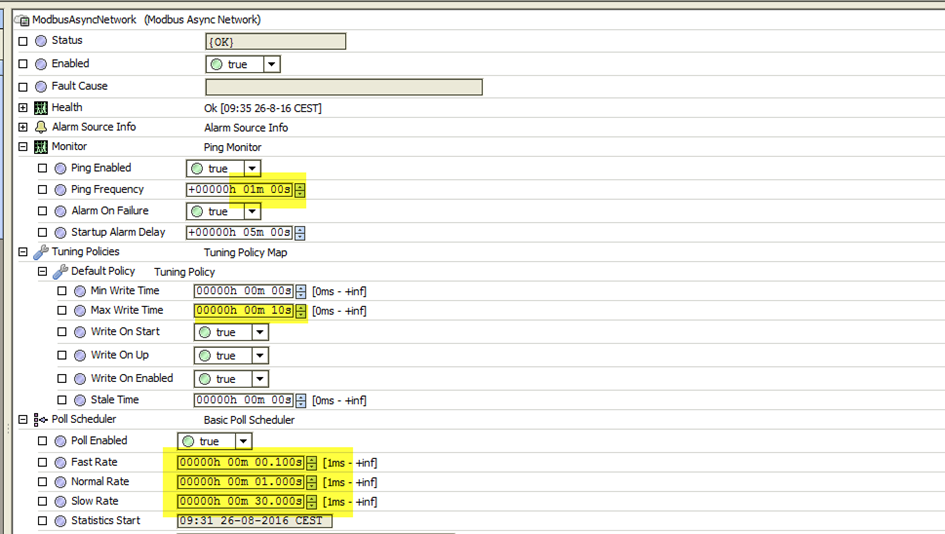
Task: Open the Enabled true/false dropdown
Action: [x=272, y=64]
